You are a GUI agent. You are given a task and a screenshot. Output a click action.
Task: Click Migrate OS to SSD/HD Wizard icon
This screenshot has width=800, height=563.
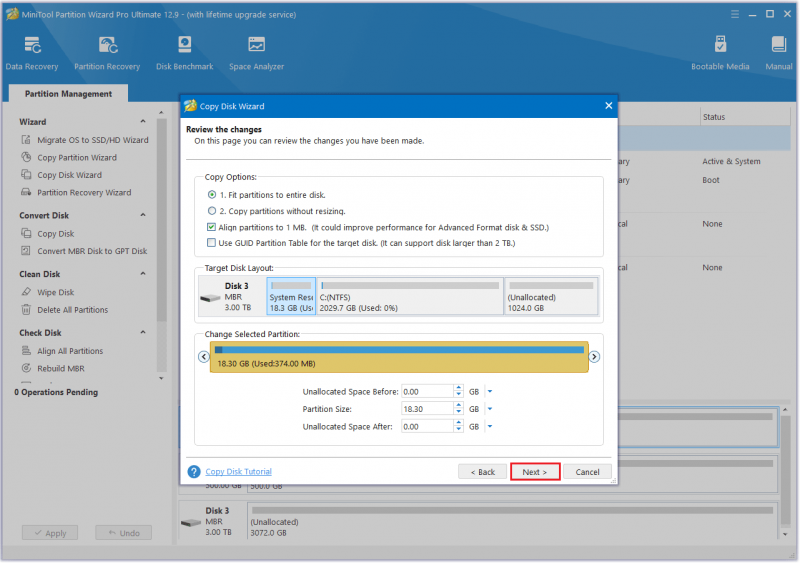click(x=26, y=140)
